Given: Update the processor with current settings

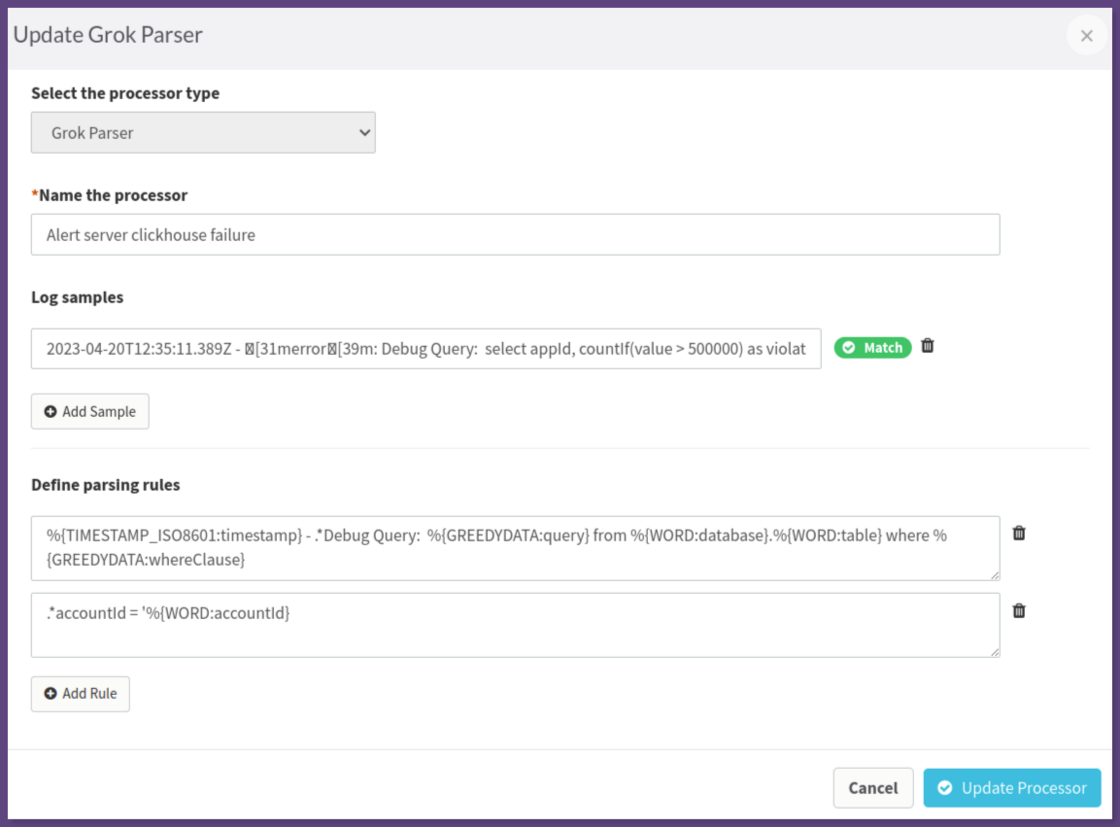Looking at the screenshot, I should (1012, 788).
